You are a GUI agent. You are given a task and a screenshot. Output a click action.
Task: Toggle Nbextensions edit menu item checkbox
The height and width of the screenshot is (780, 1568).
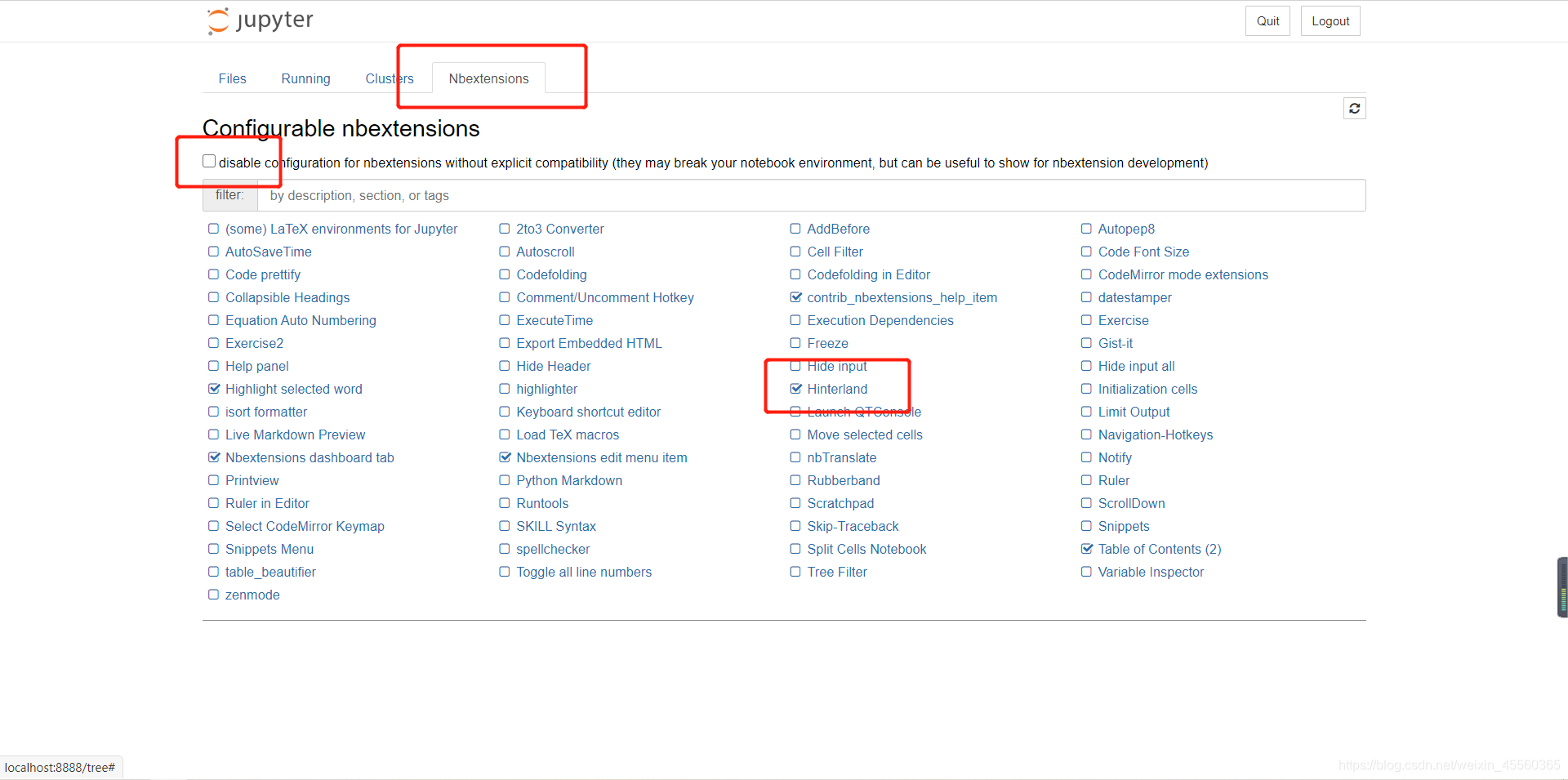pyautogui.click(x=505, y=457)
